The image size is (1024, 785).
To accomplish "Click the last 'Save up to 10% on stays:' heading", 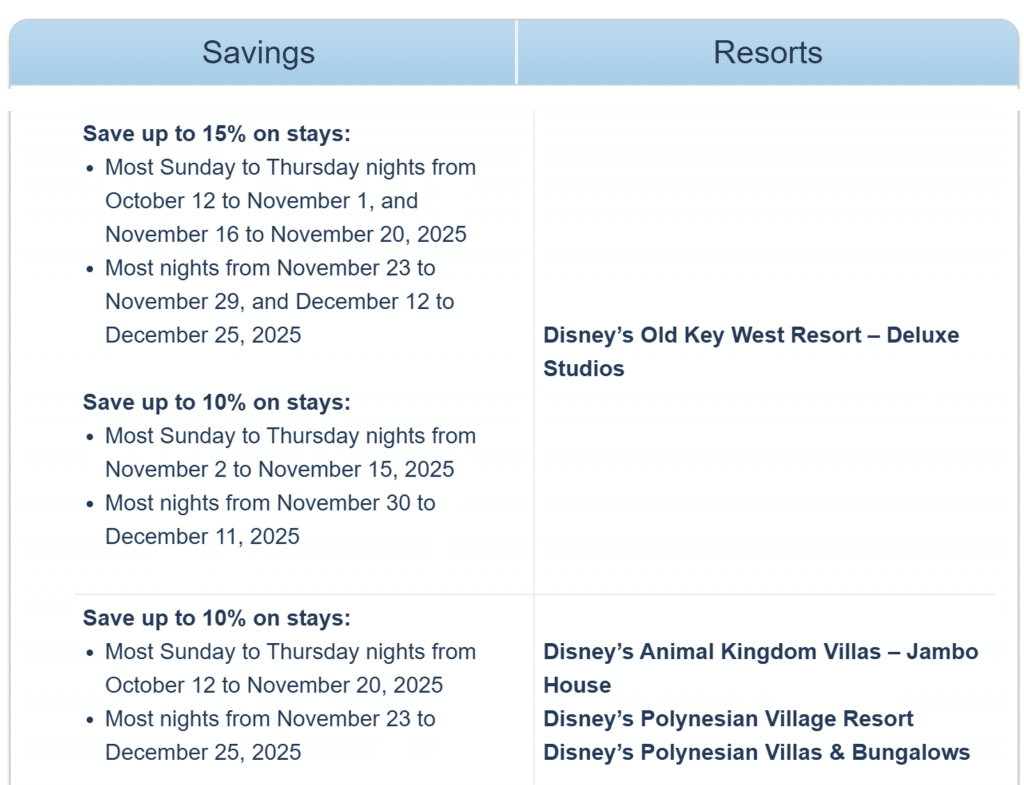I will coord(217,618).
